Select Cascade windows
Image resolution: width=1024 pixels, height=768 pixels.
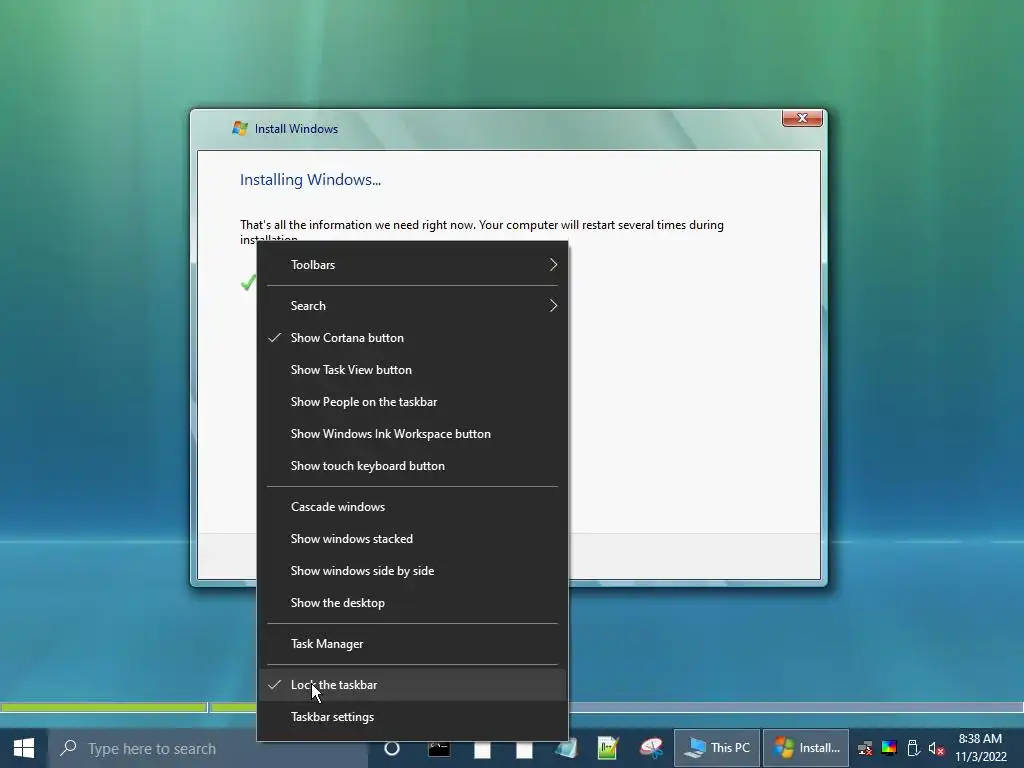point(413,507)
